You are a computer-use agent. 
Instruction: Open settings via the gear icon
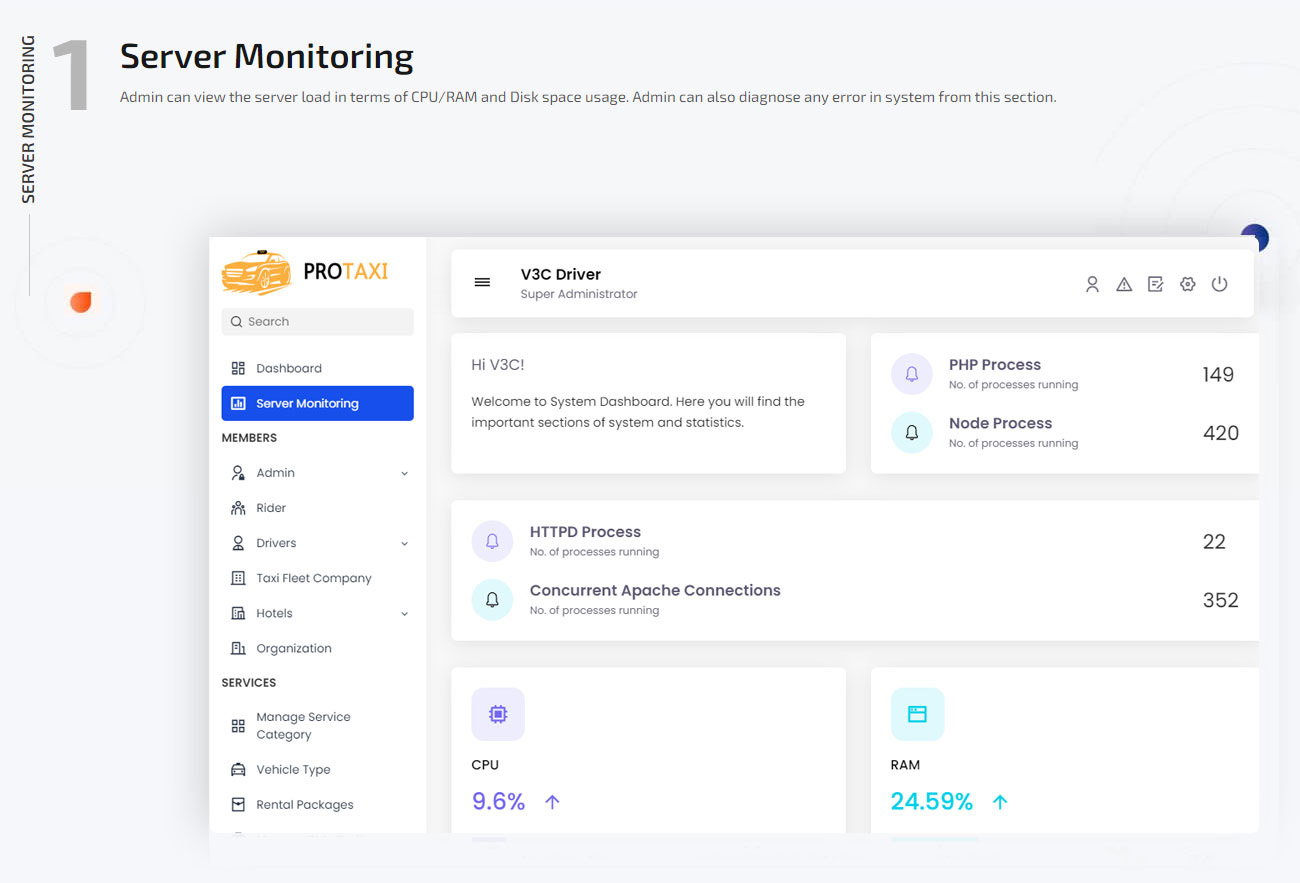1187,284
